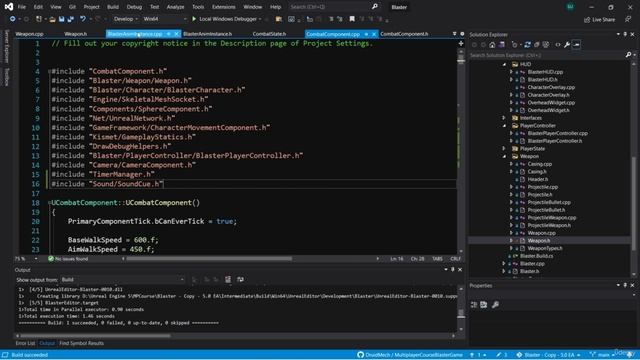Open Error List tab
The height and width of the screenshot is (360, 640).
click(x=25, y=343)
